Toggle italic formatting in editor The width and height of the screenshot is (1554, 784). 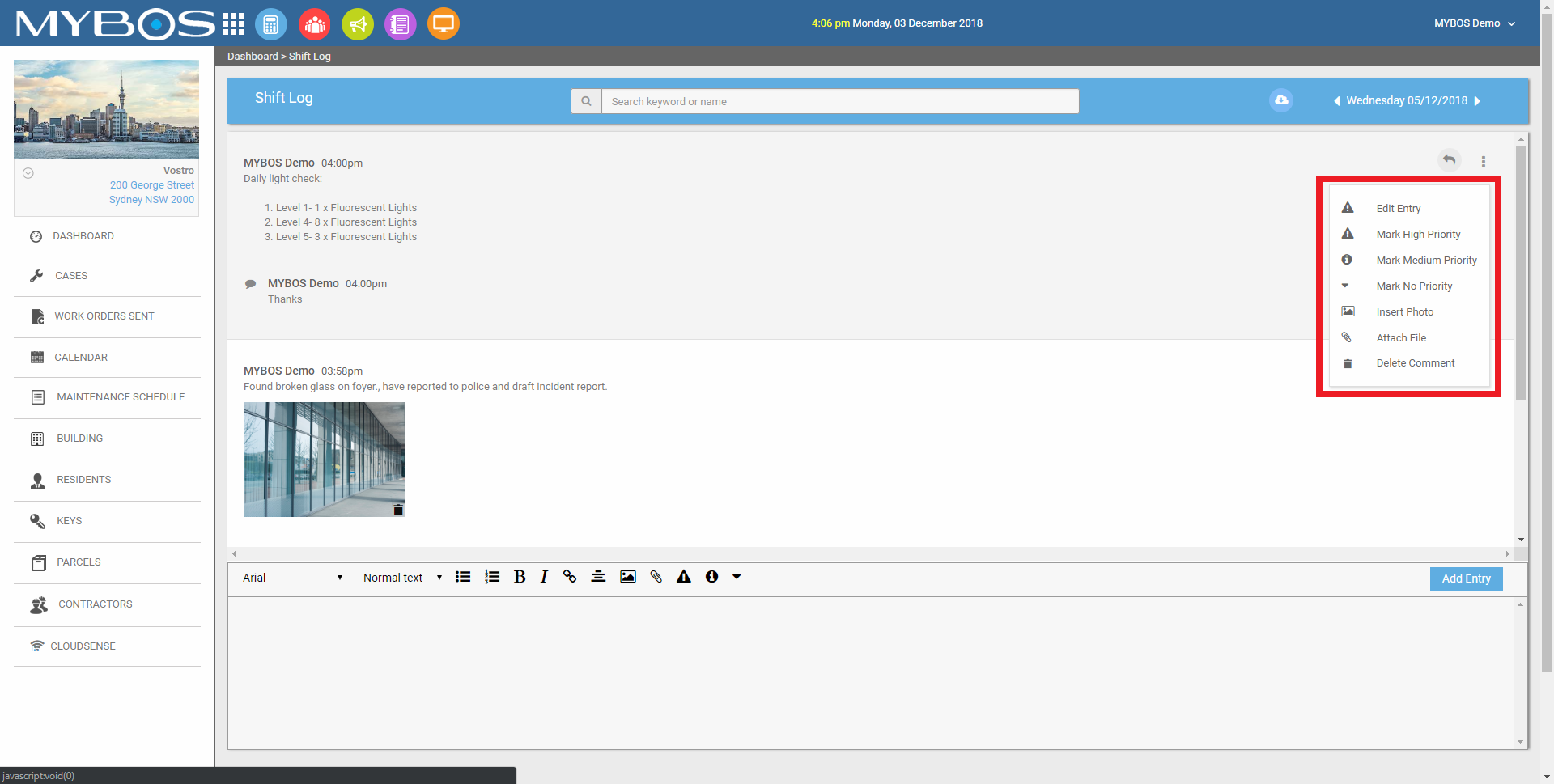click(544, 577)
